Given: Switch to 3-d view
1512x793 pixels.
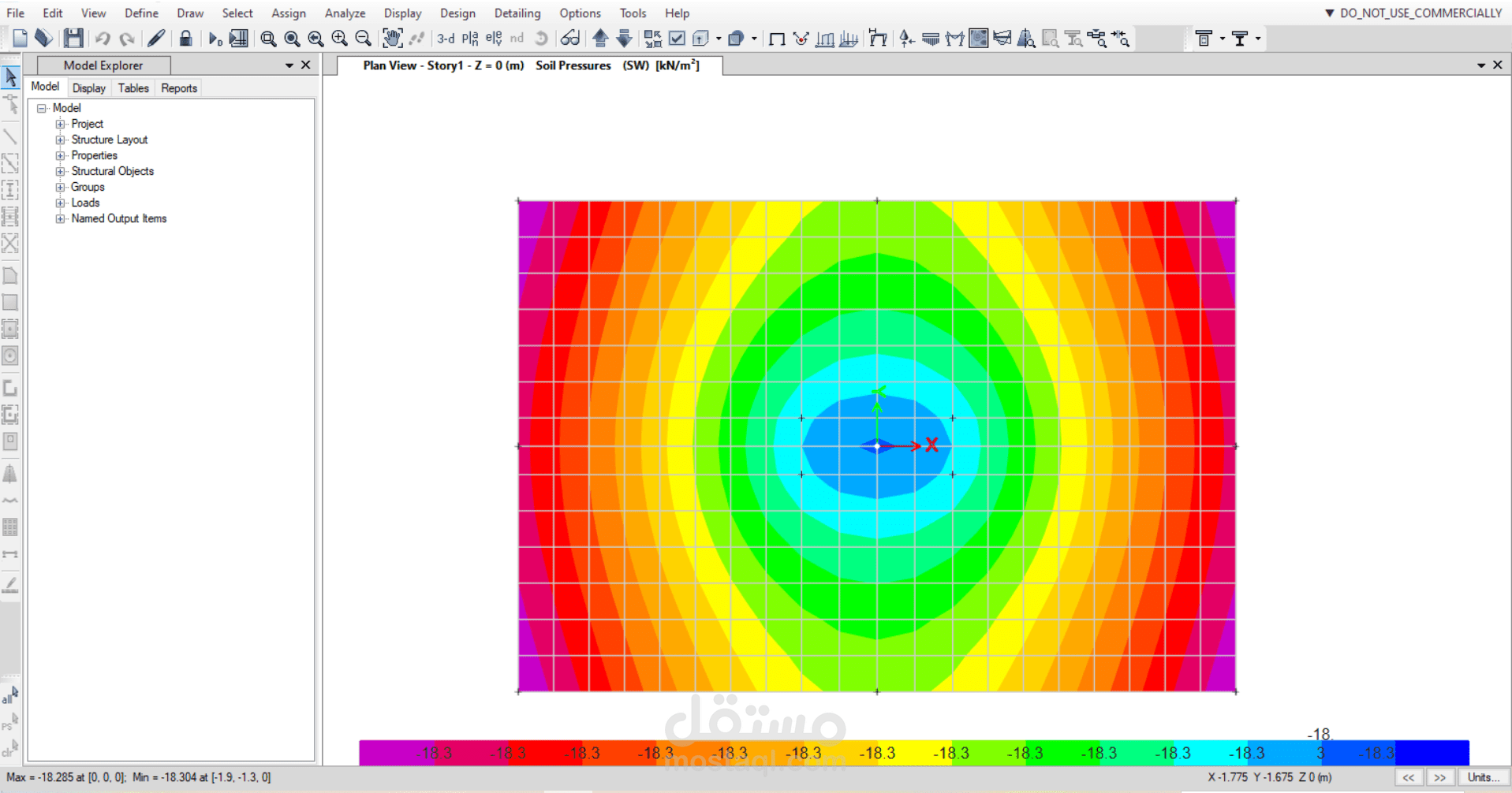Looking at the screenshot, I should tap(446, 38).
